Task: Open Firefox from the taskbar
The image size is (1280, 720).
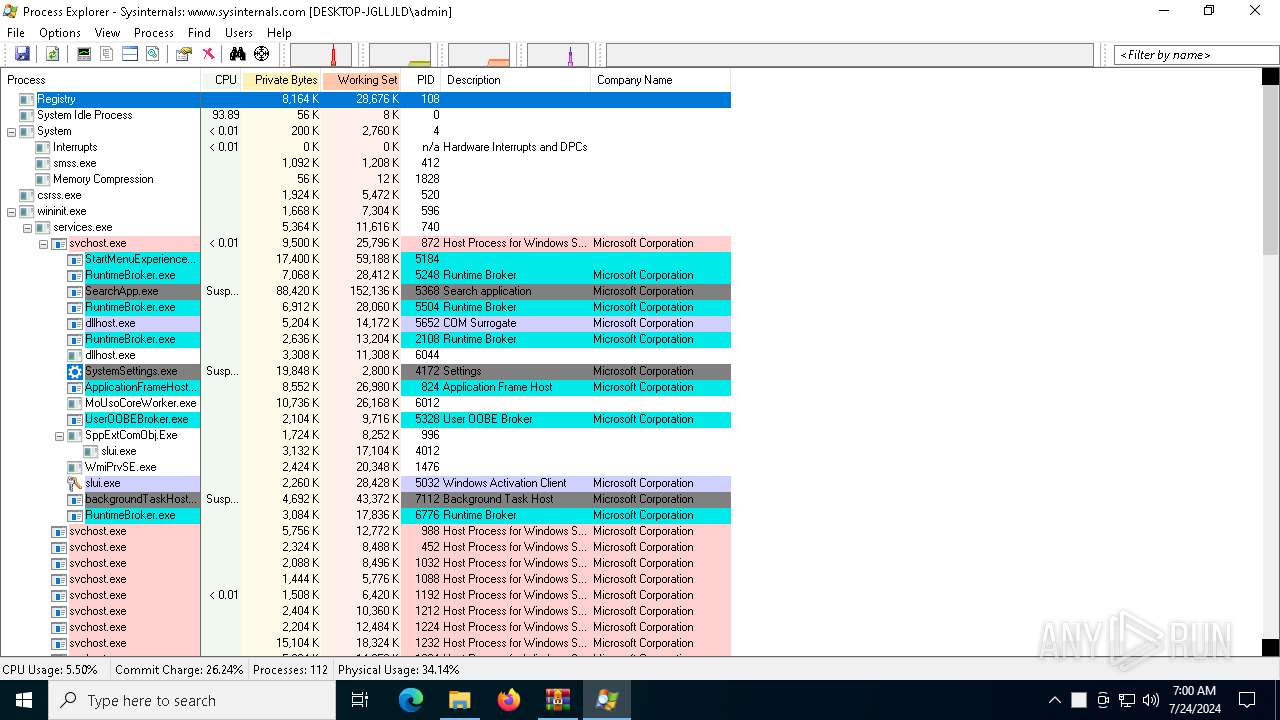Action: (509, 700)
